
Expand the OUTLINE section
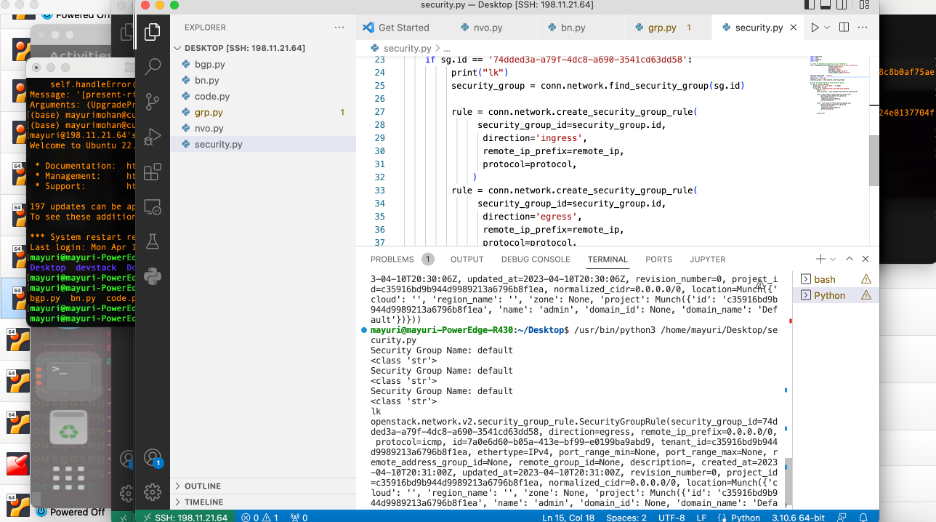tap(263, 486)
